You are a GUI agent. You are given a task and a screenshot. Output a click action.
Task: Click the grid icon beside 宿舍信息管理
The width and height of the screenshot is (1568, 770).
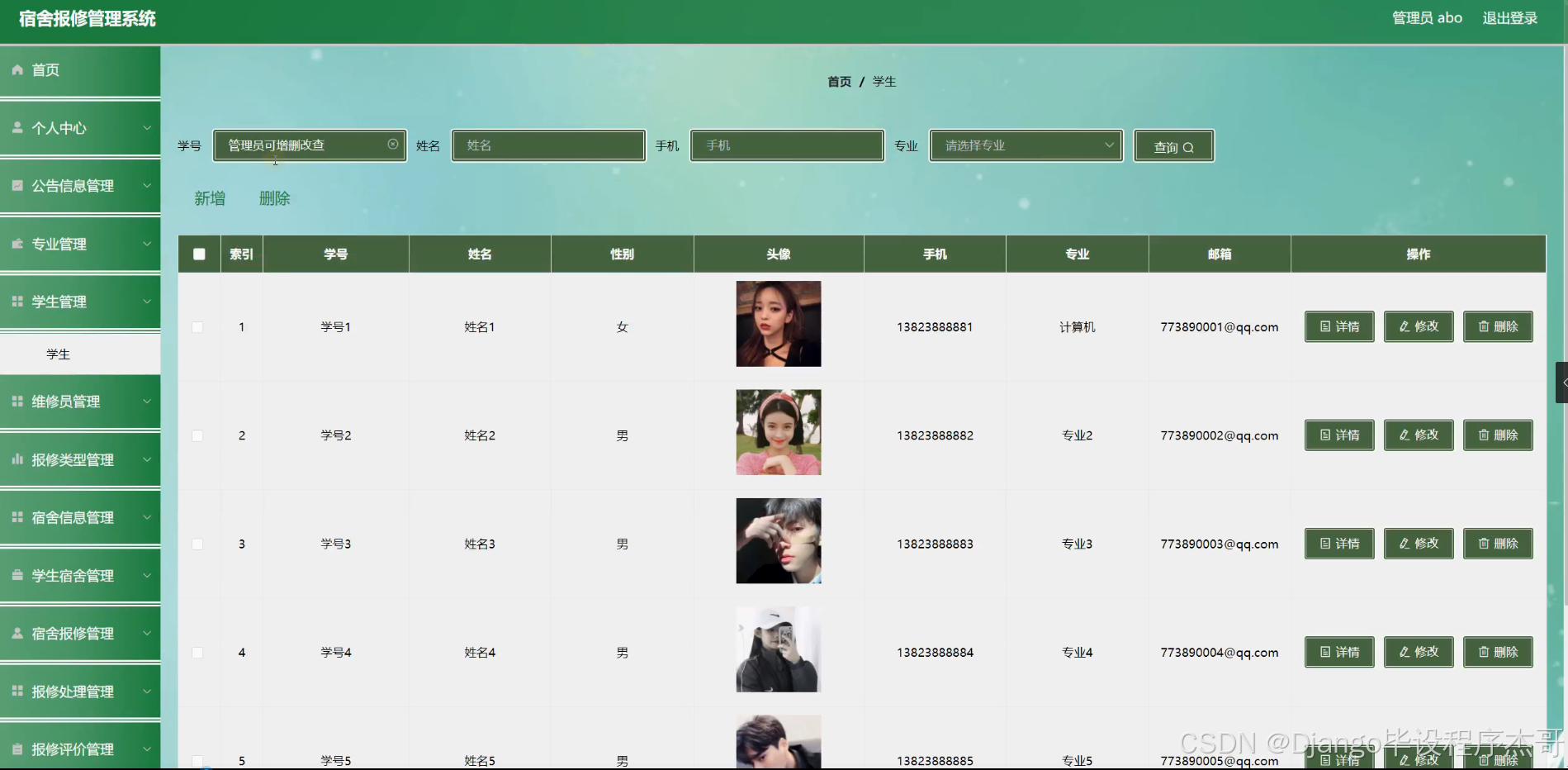pyautogui.click(x=17, y=517)
